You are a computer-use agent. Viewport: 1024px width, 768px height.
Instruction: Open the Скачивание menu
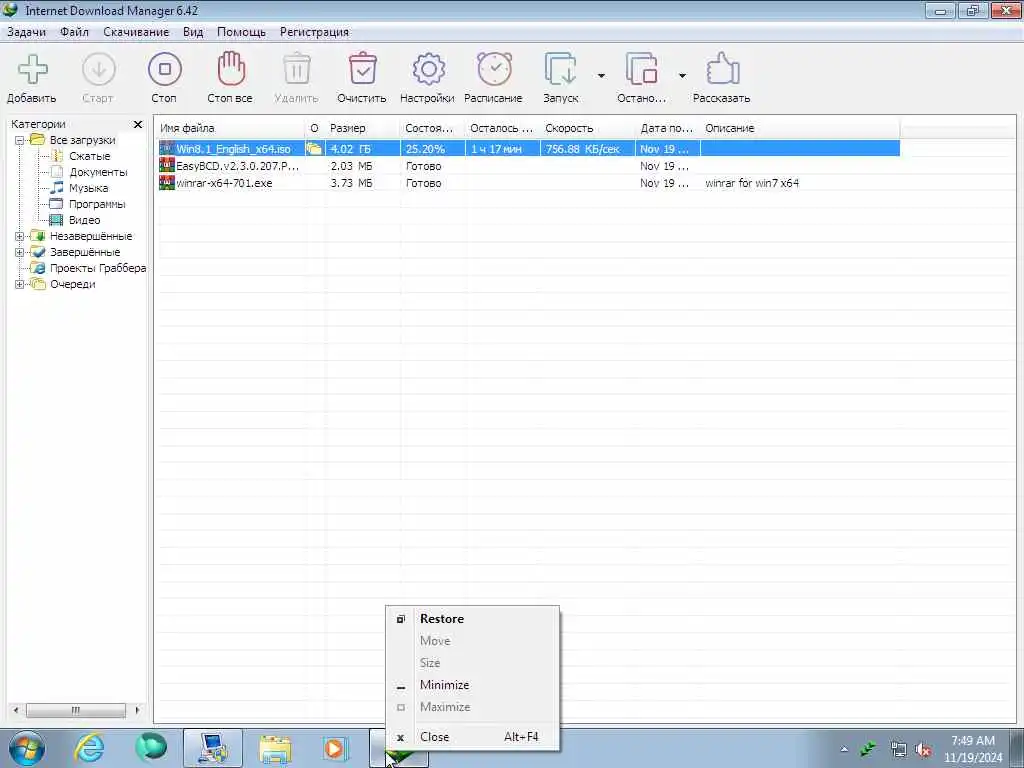click(x=136, y=32)
